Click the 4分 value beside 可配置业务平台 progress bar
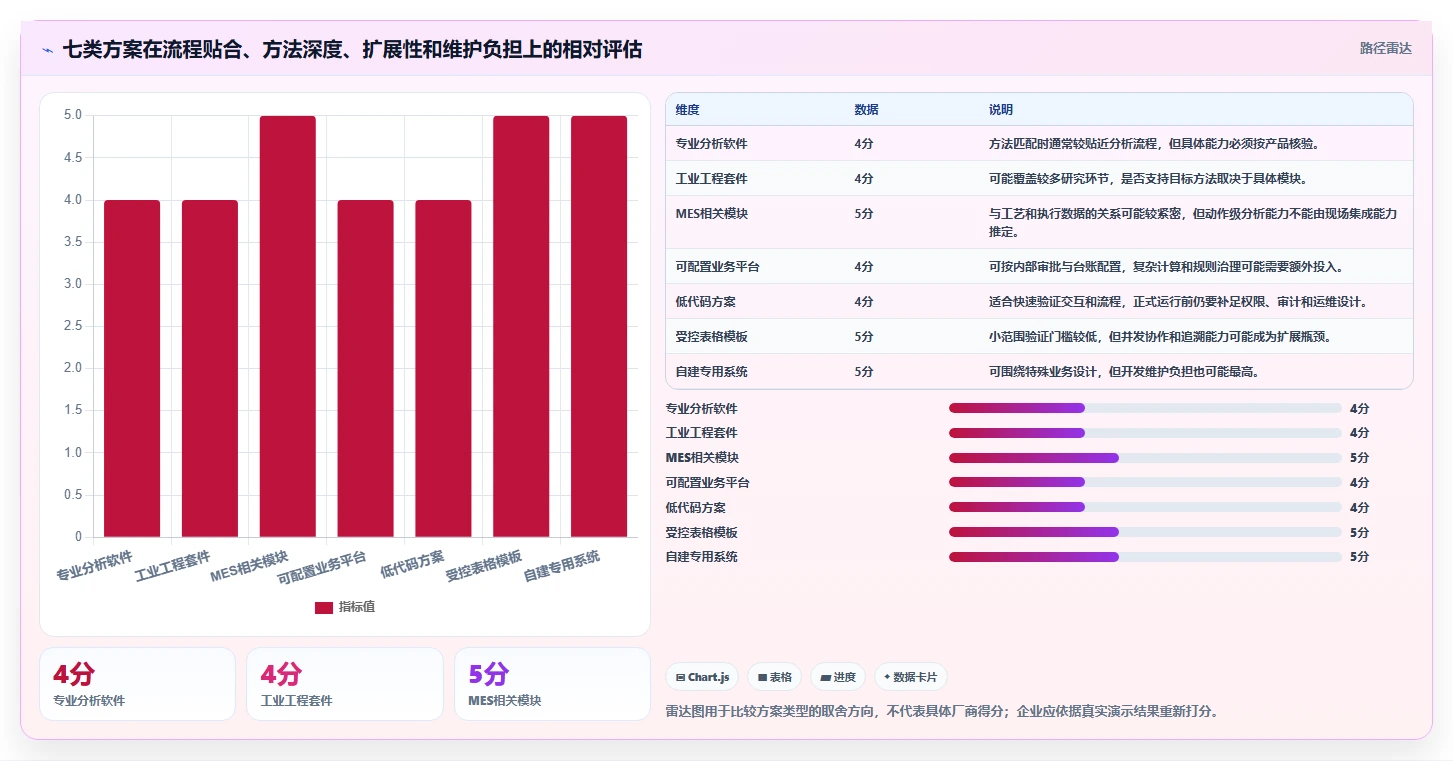1453x761 pixels. point(1359,482)
